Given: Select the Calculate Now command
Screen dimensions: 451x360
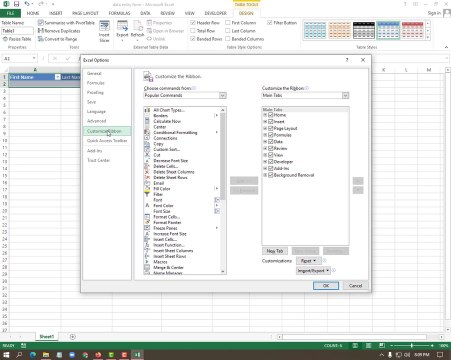Looking at the screenshot, I should (167, 121).
